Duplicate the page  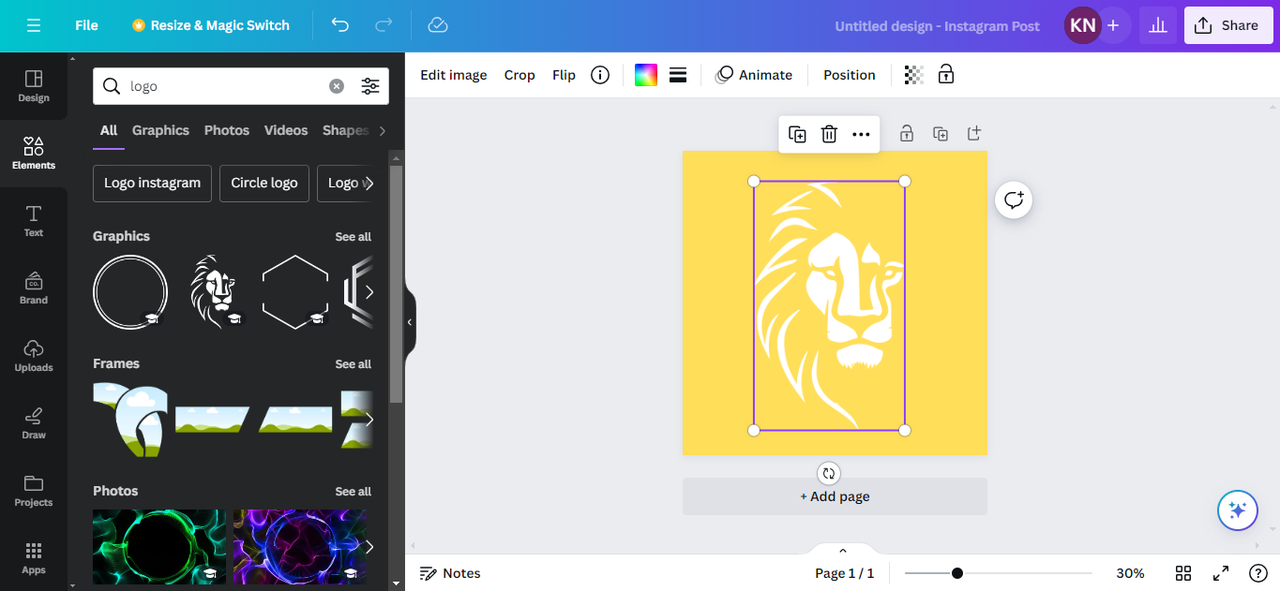[x=940, y=133]
